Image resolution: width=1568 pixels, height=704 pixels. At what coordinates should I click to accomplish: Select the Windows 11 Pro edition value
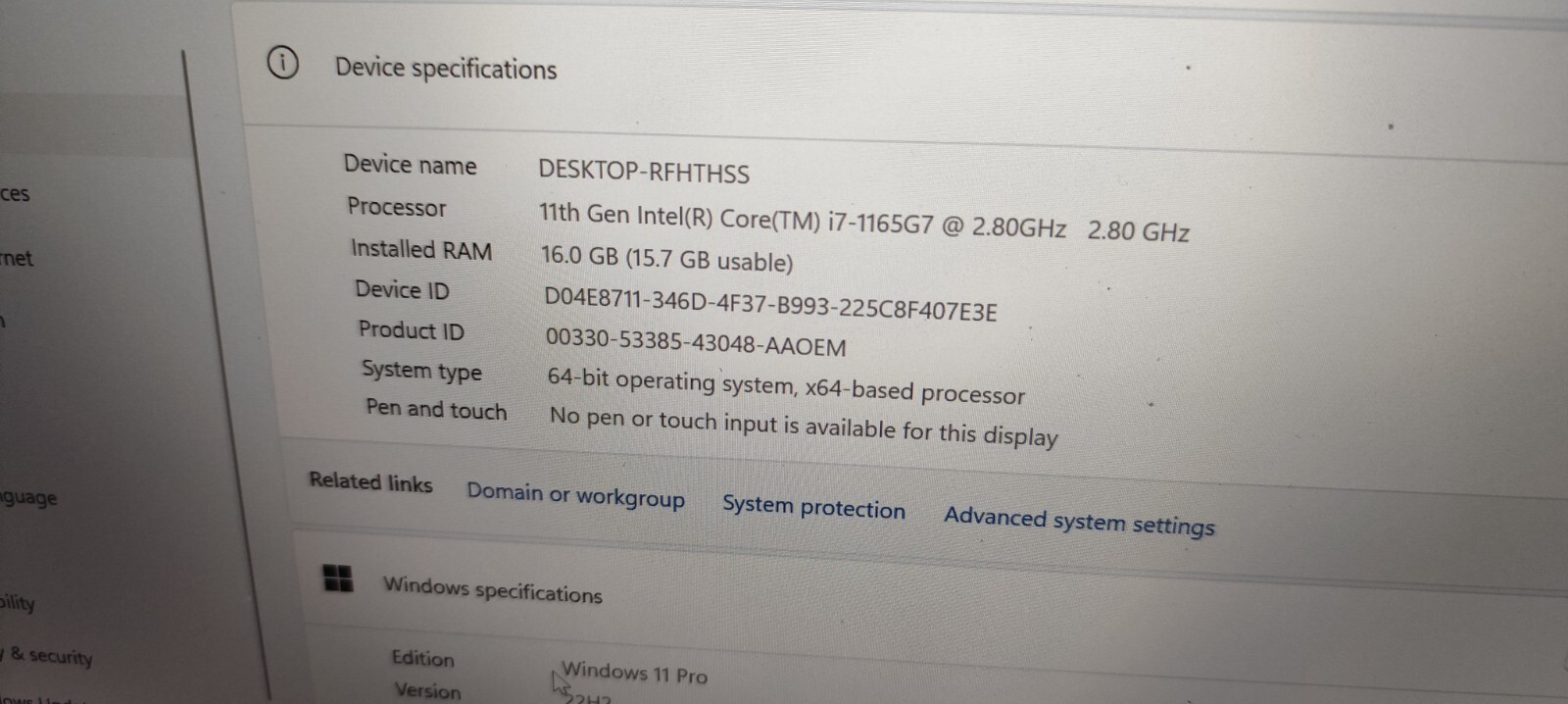(x=633, y=673)
